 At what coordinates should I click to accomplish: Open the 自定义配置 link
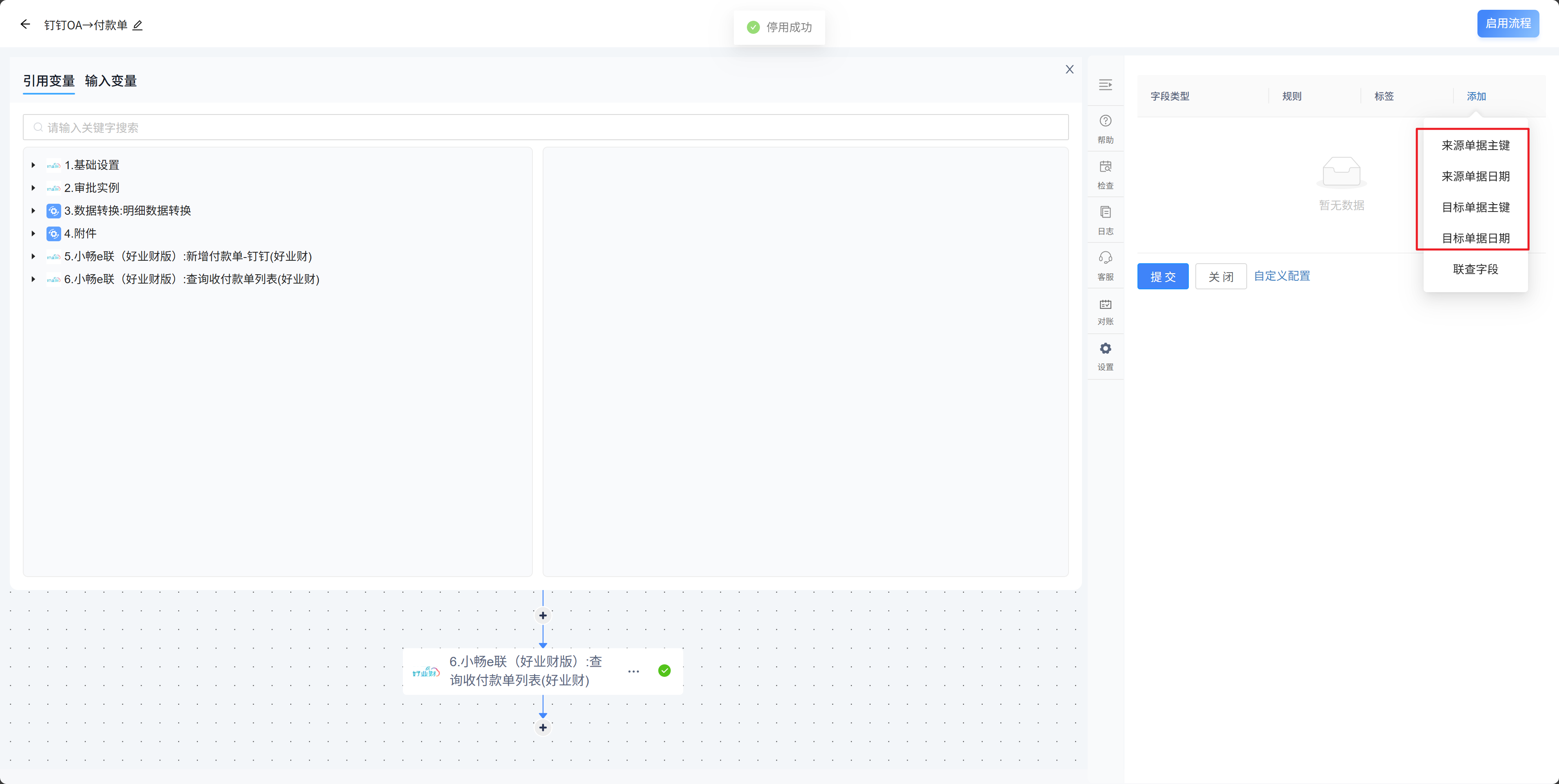click(x=1281, y=276)
